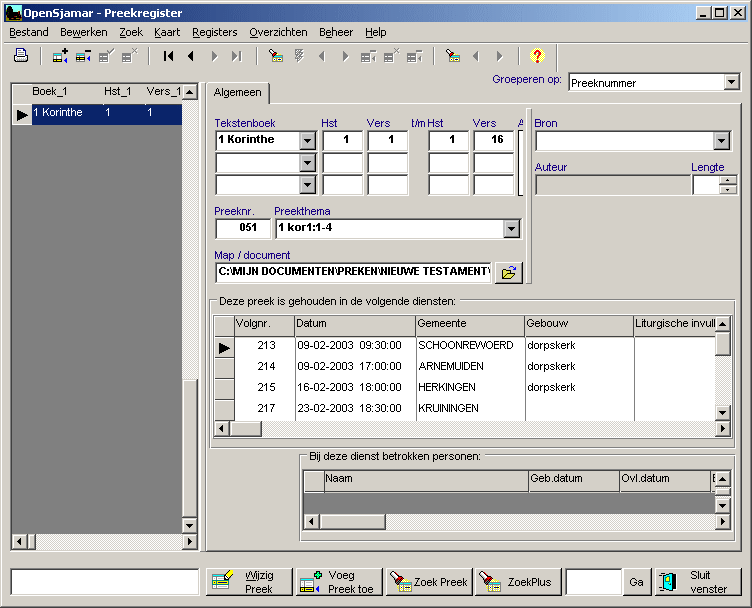
Task: Jump to first record with navigation arrow
Action: pos(169,56)
